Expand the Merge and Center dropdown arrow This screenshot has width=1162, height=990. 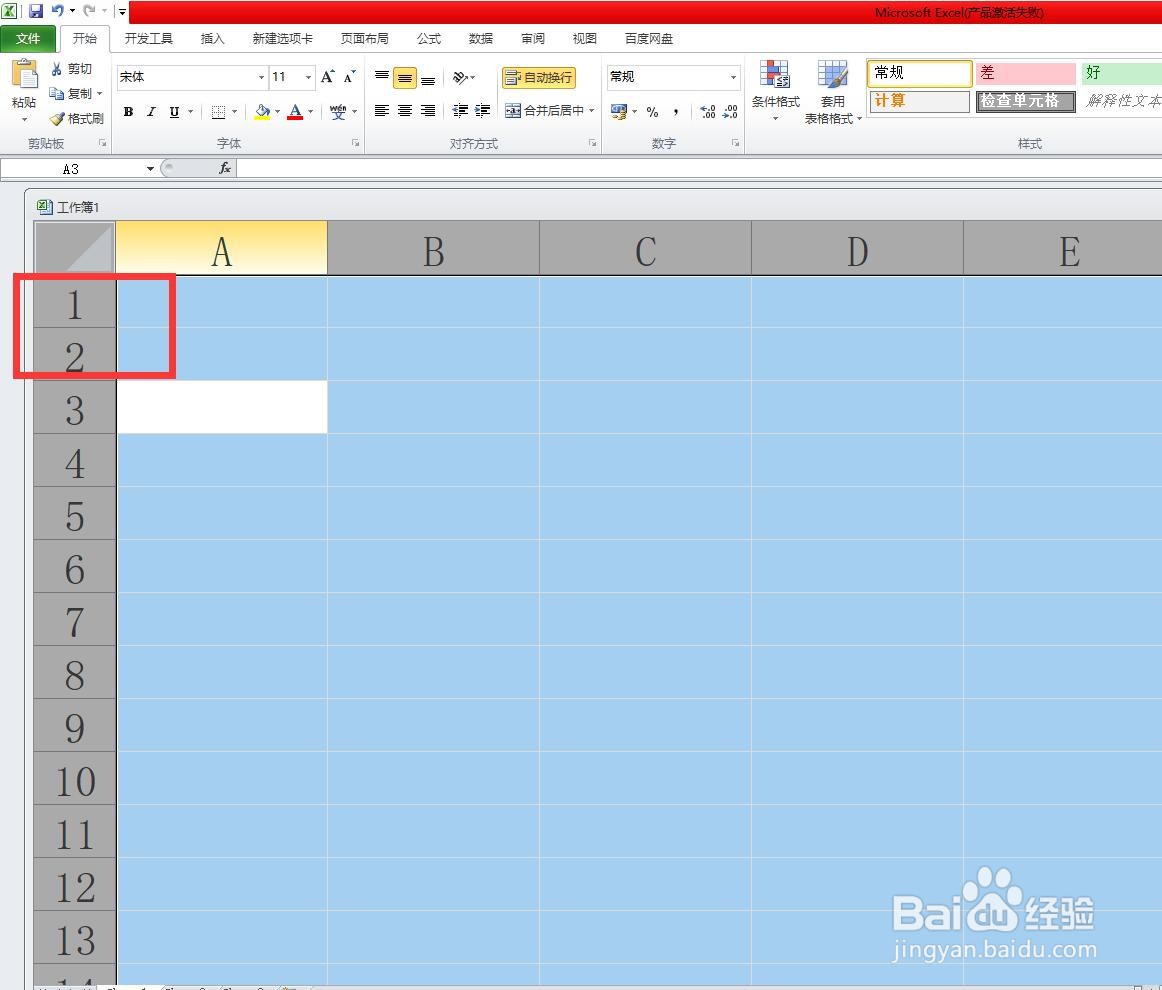[x=591, y=110]
